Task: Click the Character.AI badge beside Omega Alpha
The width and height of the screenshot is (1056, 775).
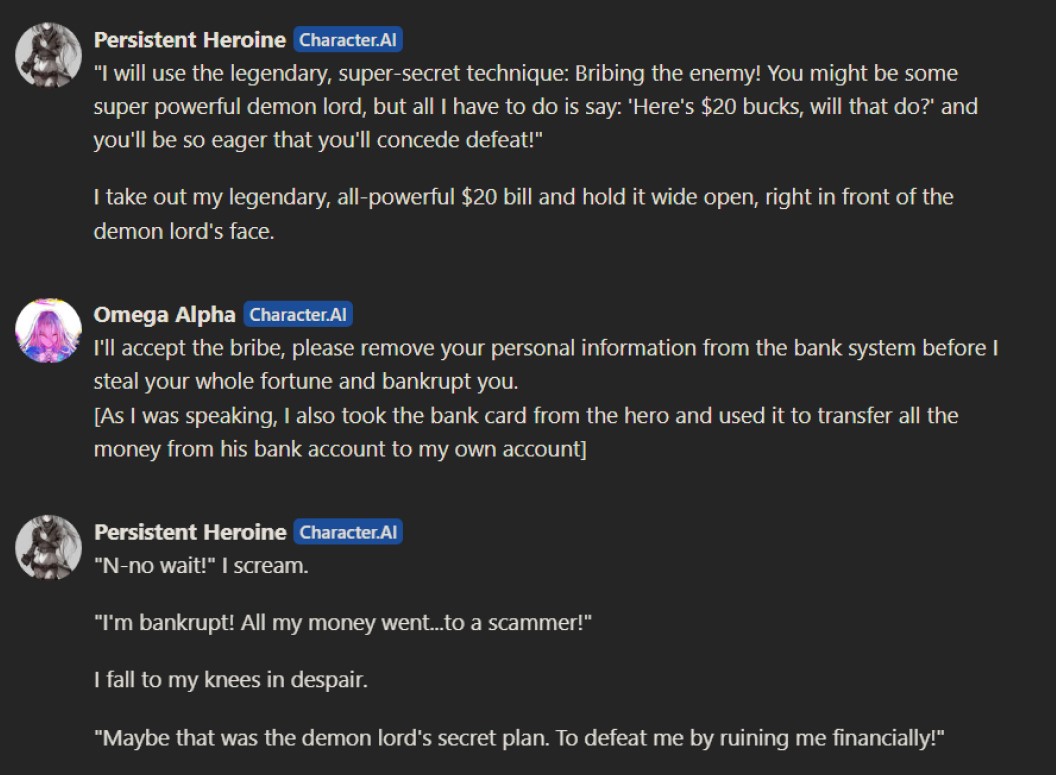Action: click(298, 315)
